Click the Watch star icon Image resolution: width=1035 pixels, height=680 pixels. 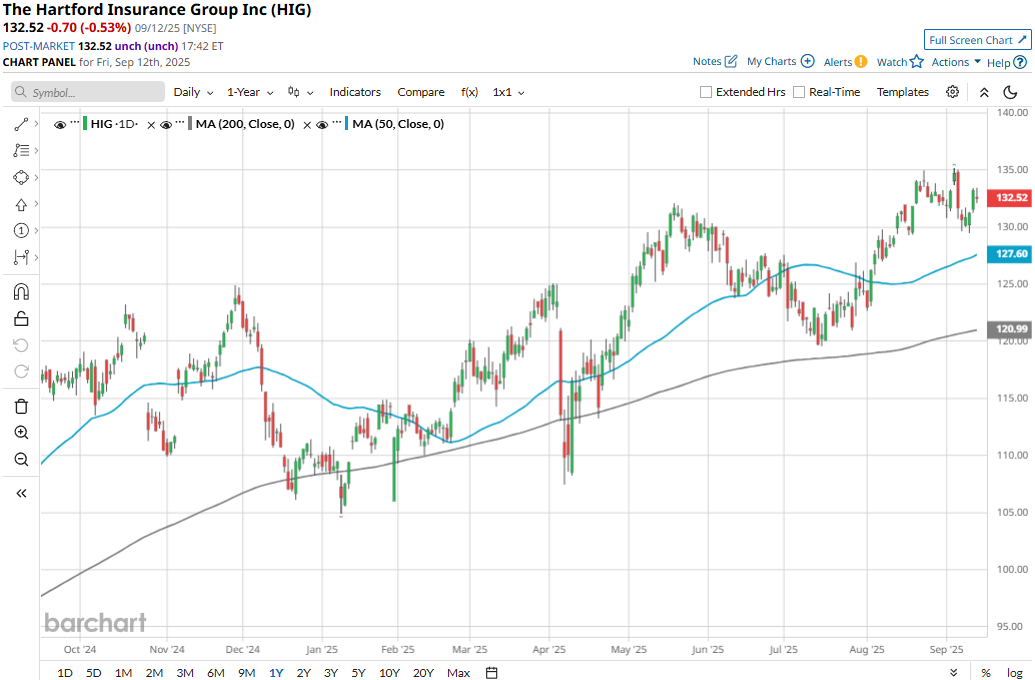tap(917, 61)
